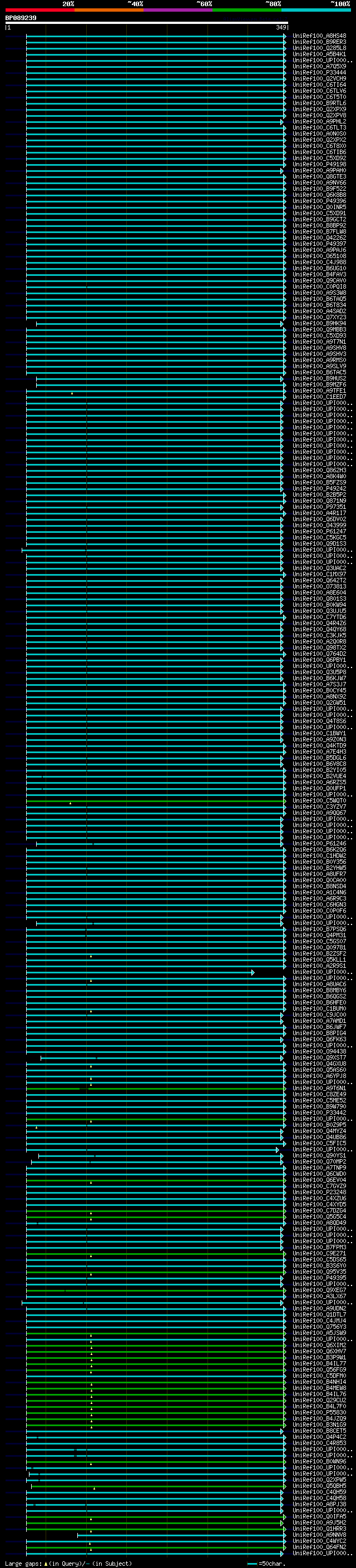356x1568 pixels.
Task: Select the UniRef100_C1HDW2 label
Action: point(319,856)
